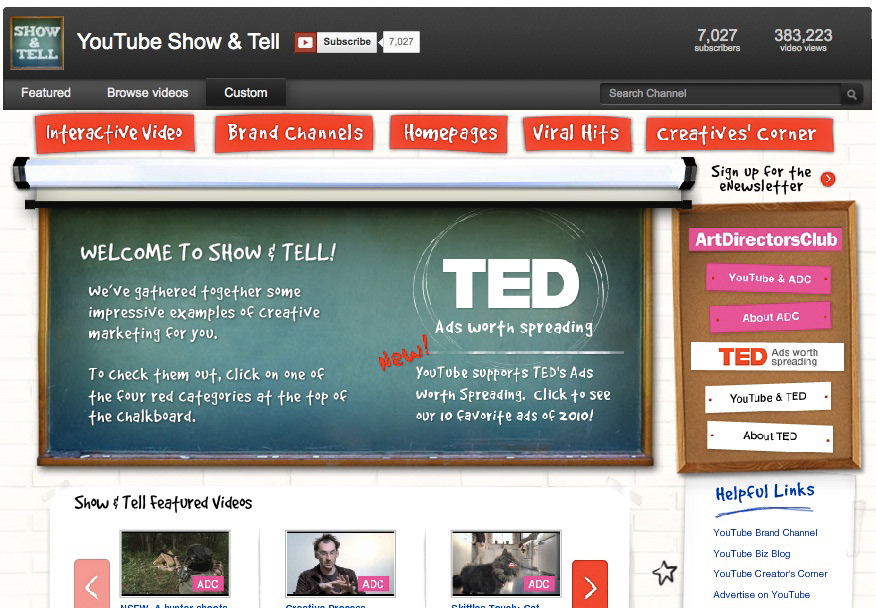Select the Custom tab
Image resolution: width=876 pixels, height=608 pixels.
pyautogui.click(x=246, y=93)
